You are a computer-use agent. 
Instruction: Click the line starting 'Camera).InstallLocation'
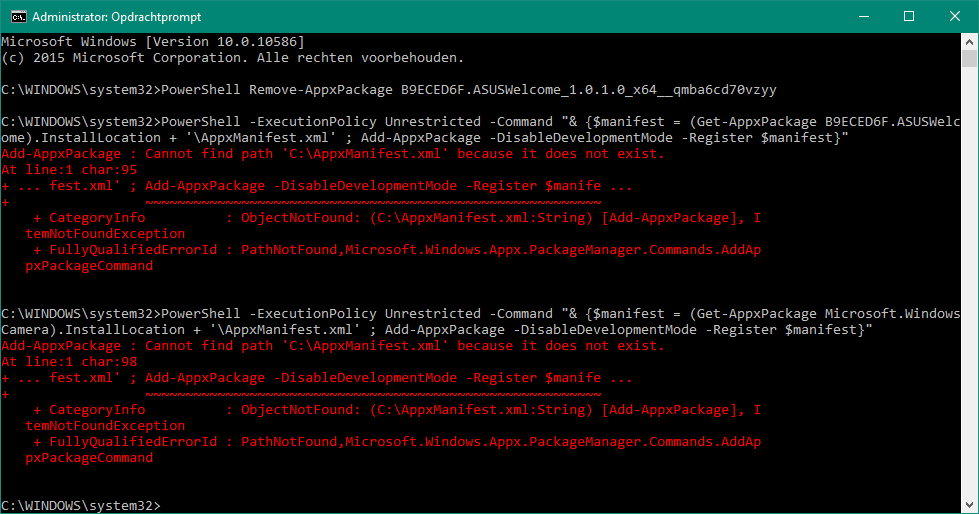[436, 330]
